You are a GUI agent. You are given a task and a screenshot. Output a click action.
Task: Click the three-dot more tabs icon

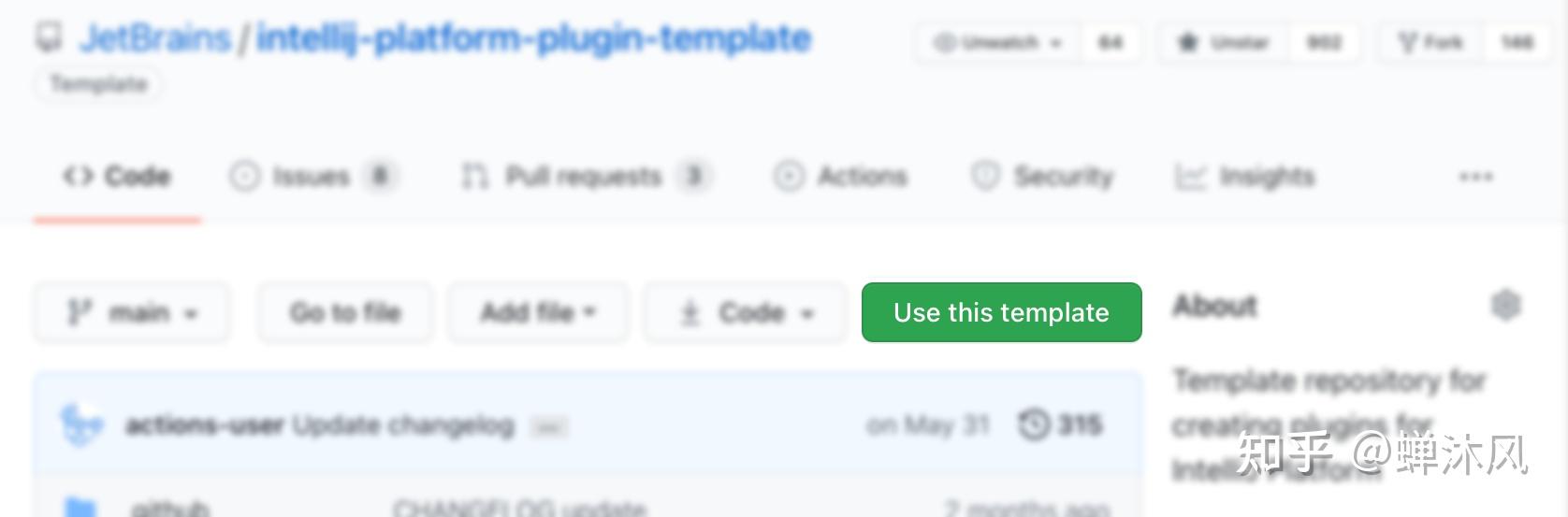pyautogui.click(x=1475, y=177)
